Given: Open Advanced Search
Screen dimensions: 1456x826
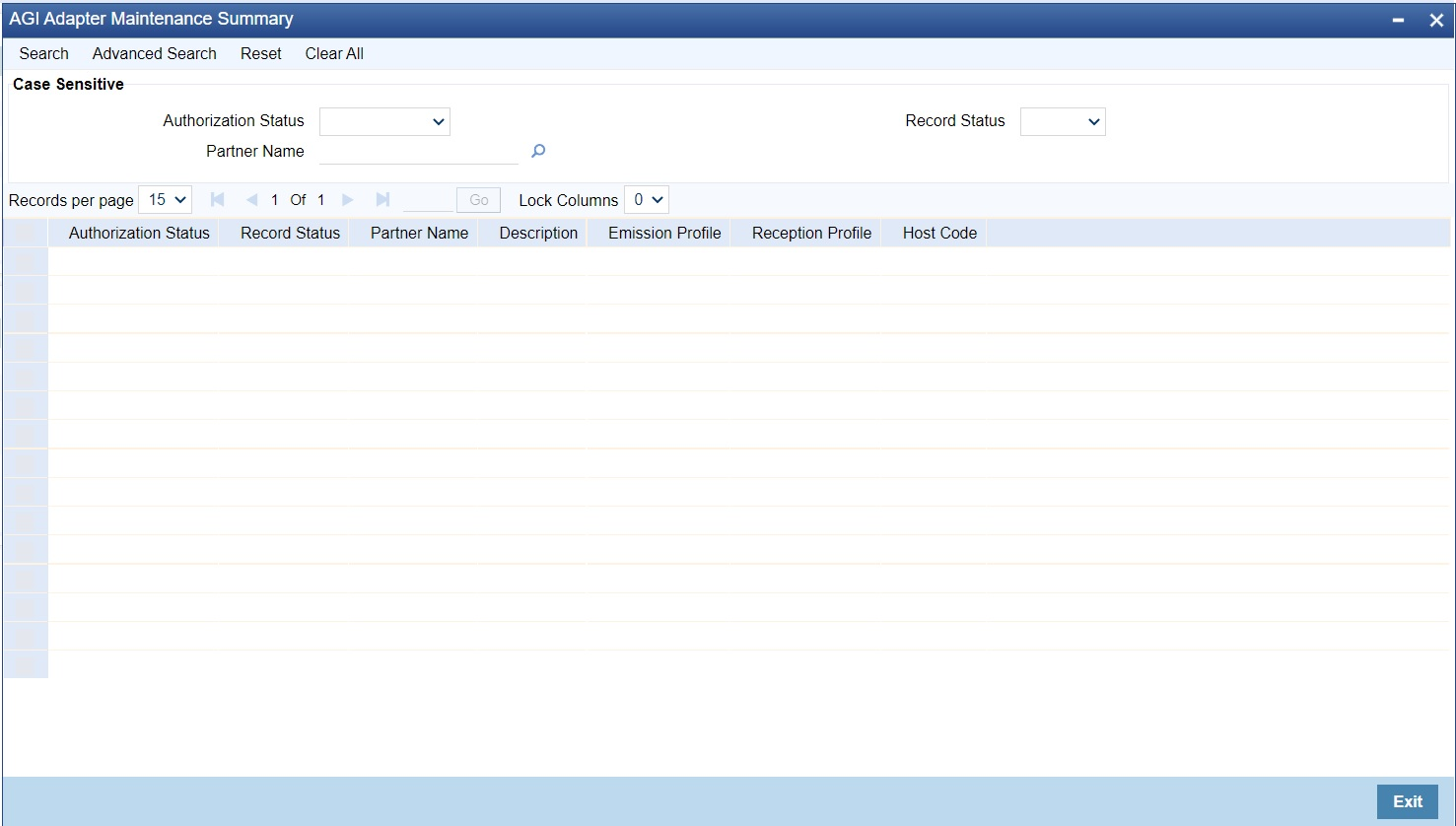Looking at the screenshot, I should coord(155,54).
